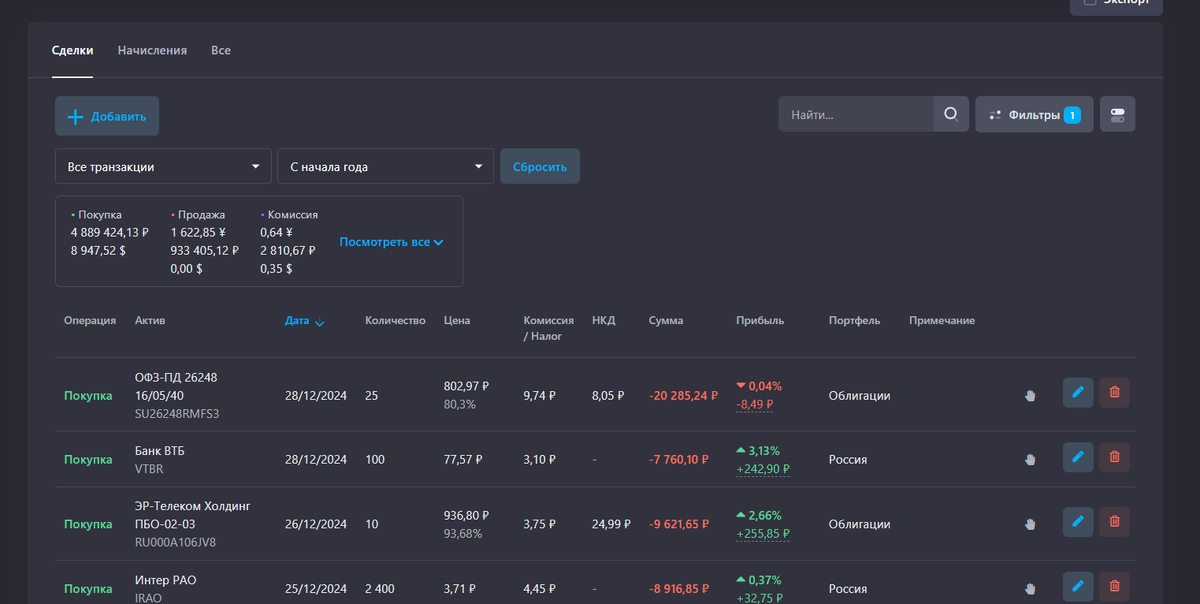Edit the ОФЗ-ПД 26248 transaction
The height and width of the screenshot is (604, 1200).
coord(1078,392)
